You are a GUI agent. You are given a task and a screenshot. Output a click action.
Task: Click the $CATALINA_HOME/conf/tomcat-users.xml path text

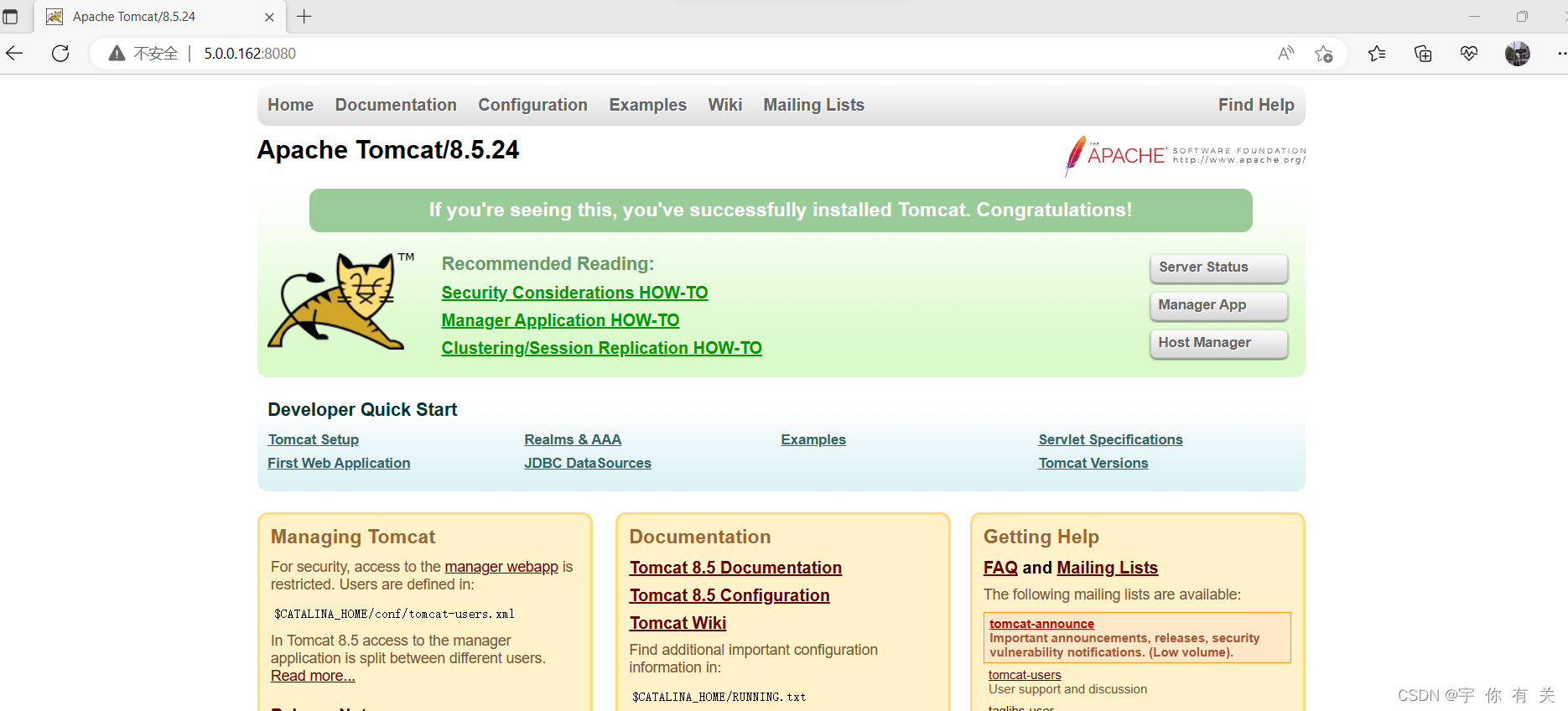pyautogui.click(x=394, y=614)
